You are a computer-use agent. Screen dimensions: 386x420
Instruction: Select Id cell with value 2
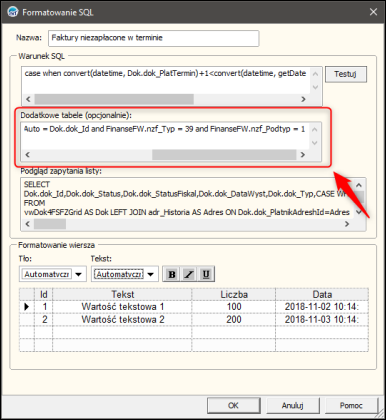coord(44,320)
